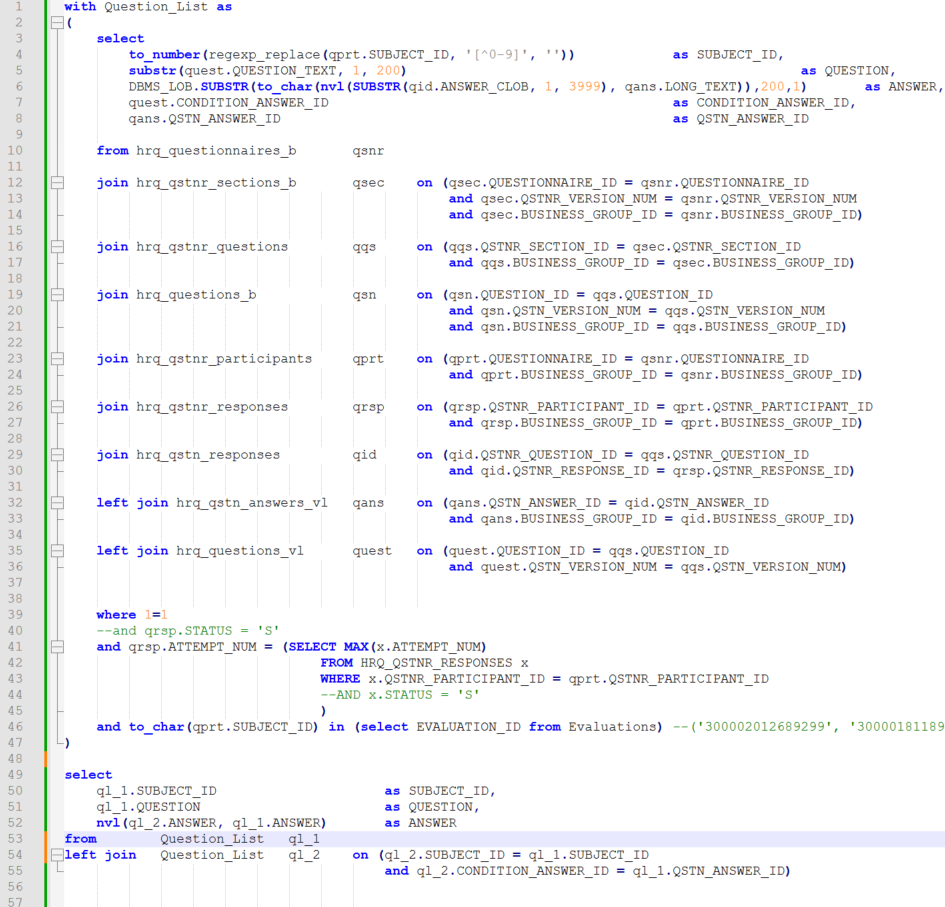Click 'DBMS_LOB' on line 6
This screenshot has width=945, height=907.
pyautogui.click(x=160, y=87)
